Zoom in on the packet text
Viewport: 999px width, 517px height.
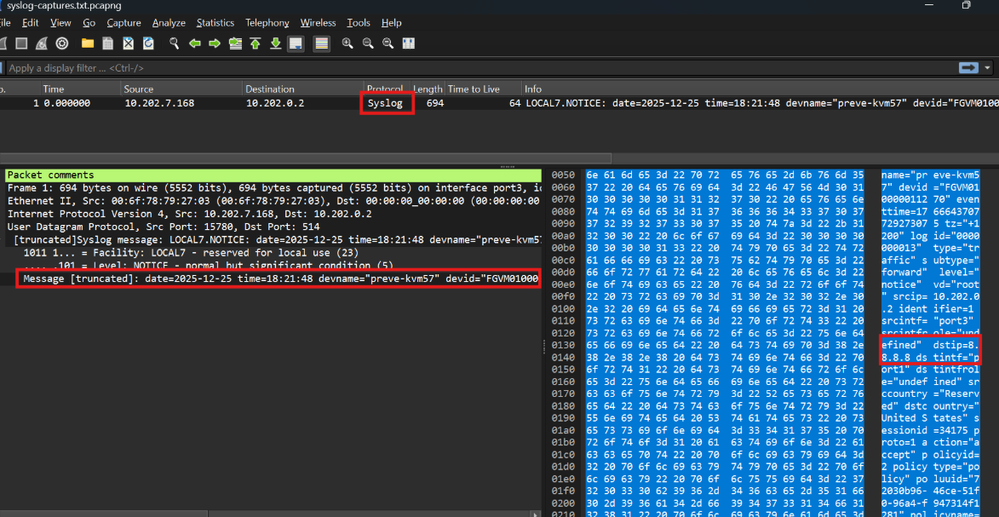point(347,43)
